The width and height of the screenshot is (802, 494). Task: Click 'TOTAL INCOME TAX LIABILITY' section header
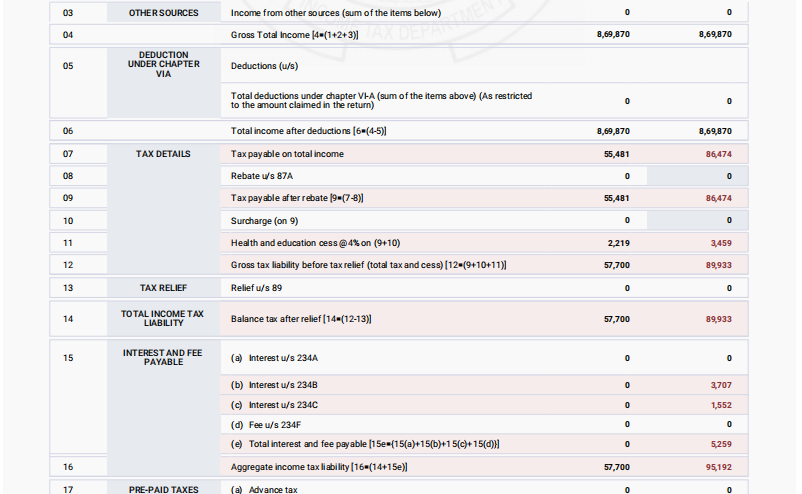[163, 318]
